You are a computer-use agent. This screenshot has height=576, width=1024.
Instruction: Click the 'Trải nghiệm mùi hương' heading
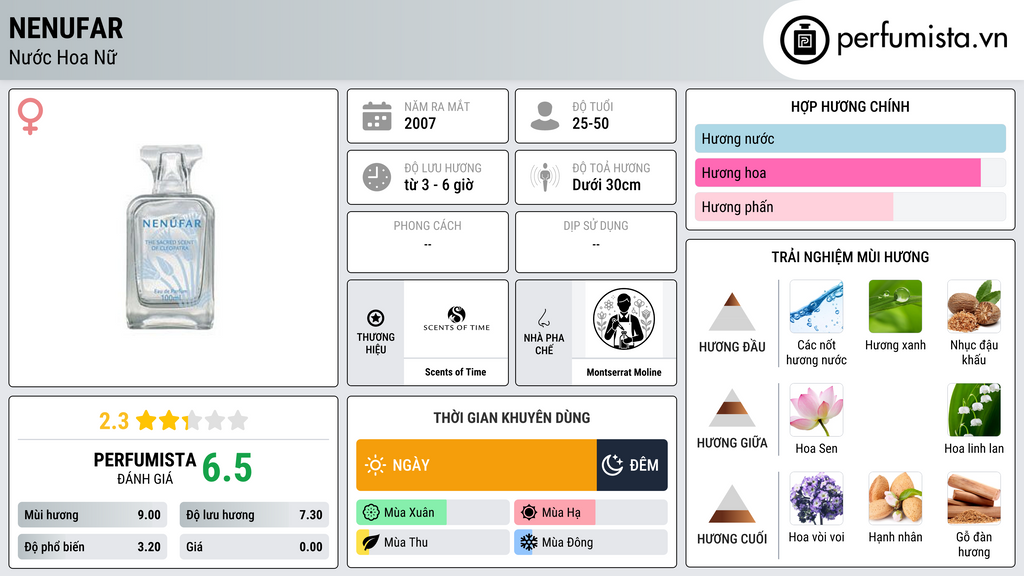coord(850,257)
